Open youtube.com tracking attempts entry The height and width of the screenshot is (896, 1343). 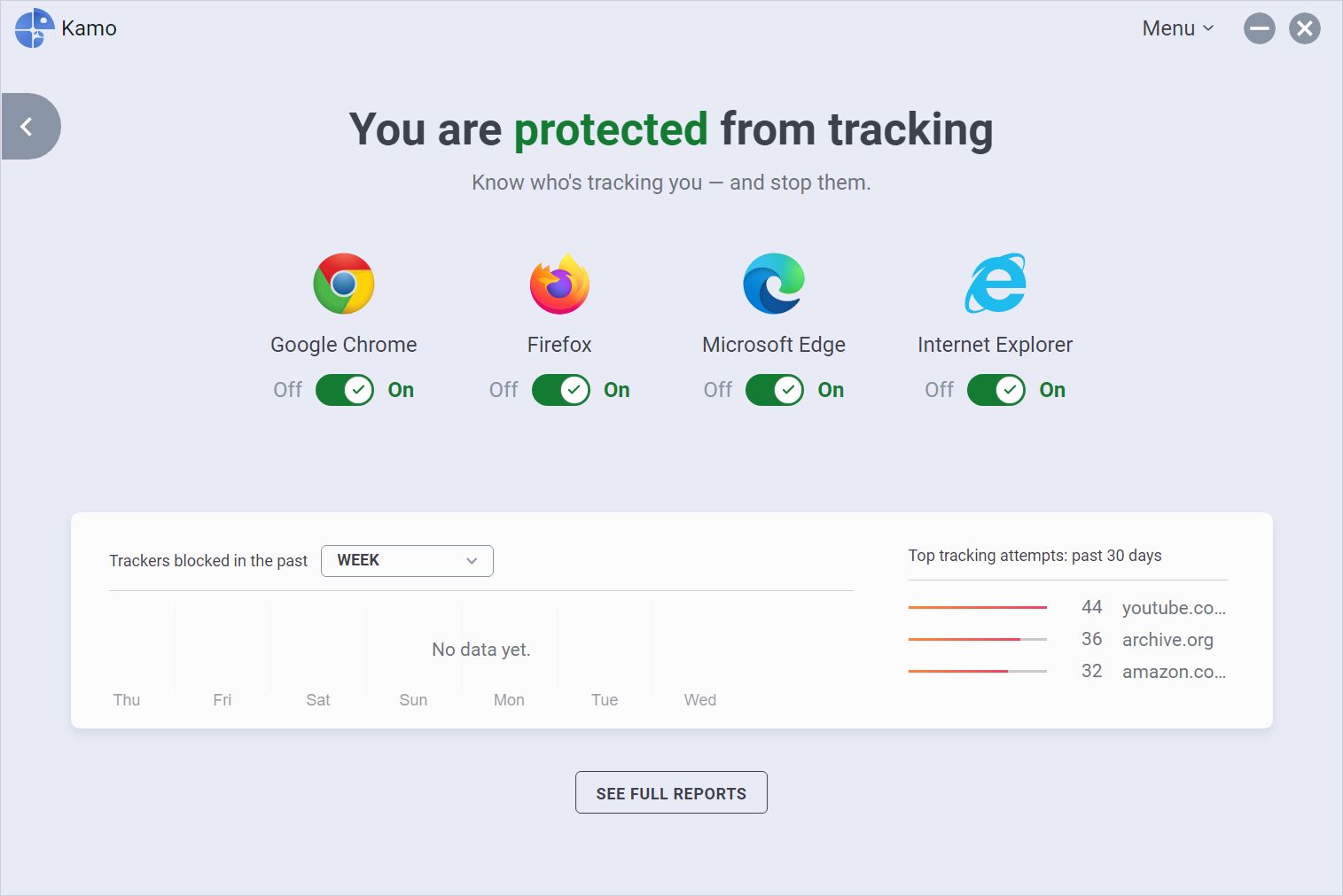[x=1174, y=608]
